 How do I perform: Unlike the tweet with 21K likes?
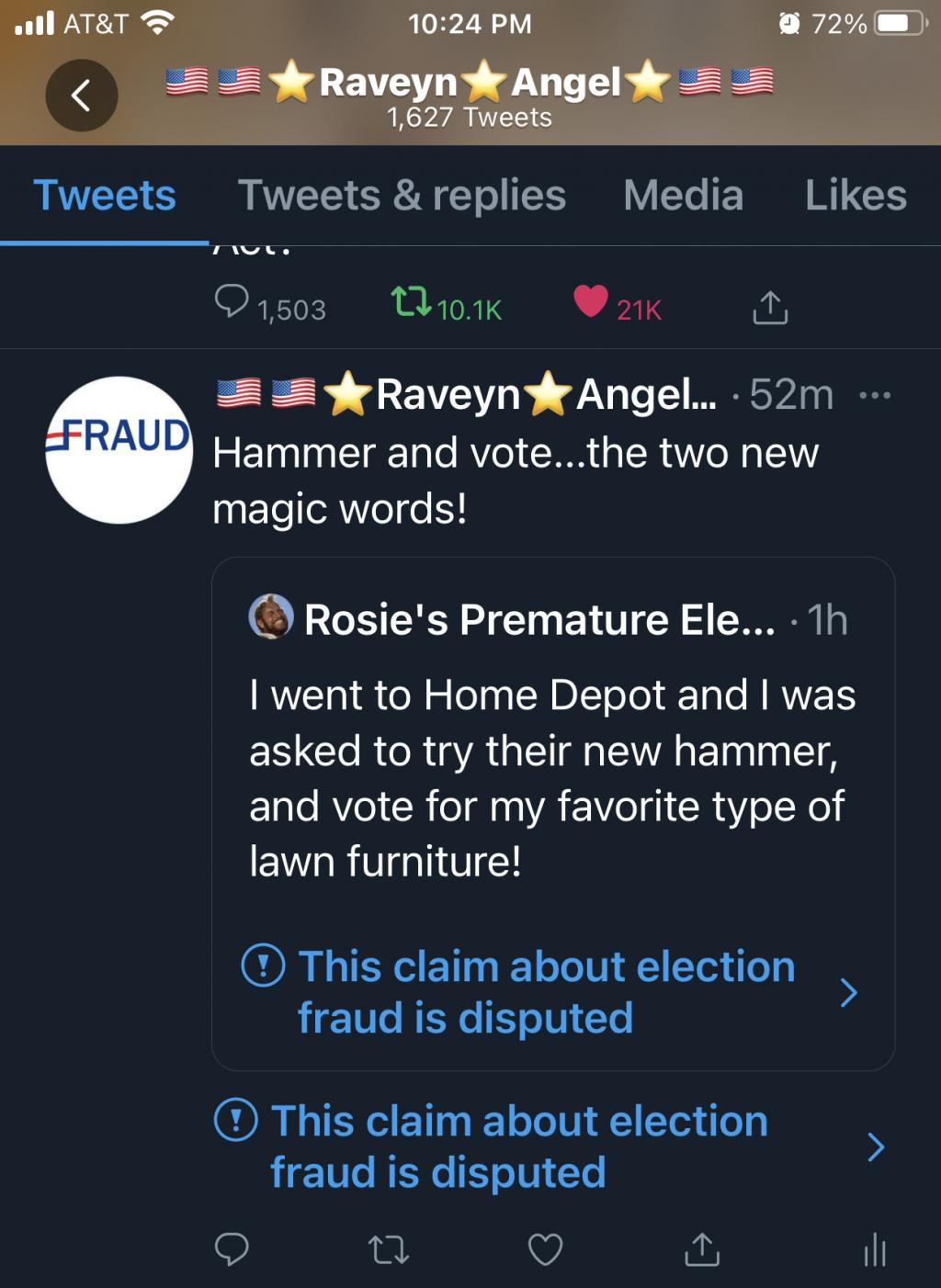point(591,300)
